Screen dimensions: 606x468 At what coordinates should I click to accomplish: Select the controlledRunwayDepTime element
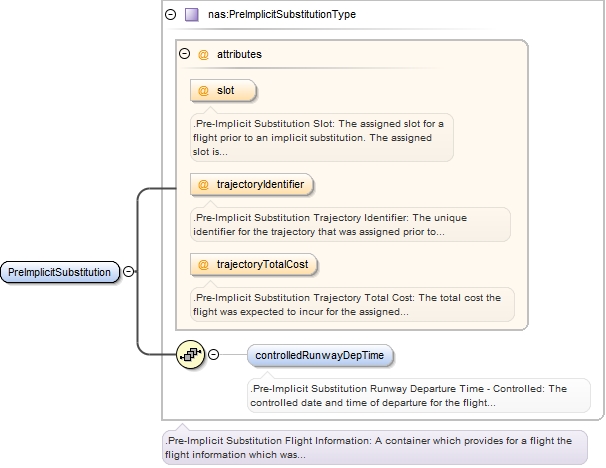[x=322, y=355]
